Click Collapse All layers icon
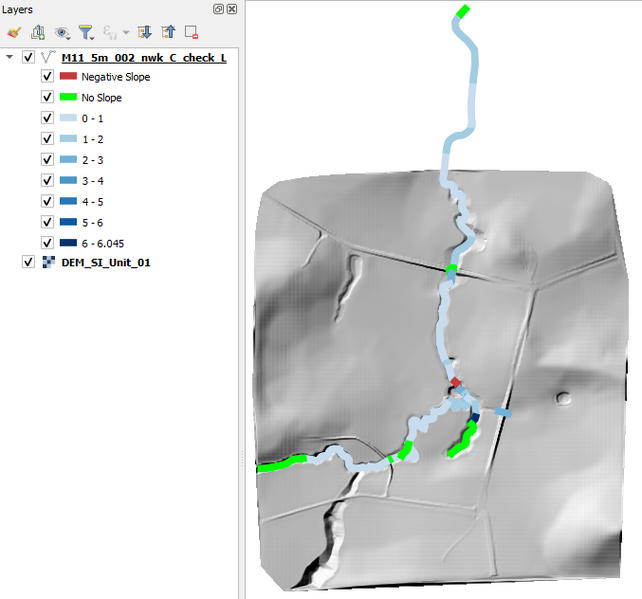Viewport: 642px width, 599px height. pos(168,32)
